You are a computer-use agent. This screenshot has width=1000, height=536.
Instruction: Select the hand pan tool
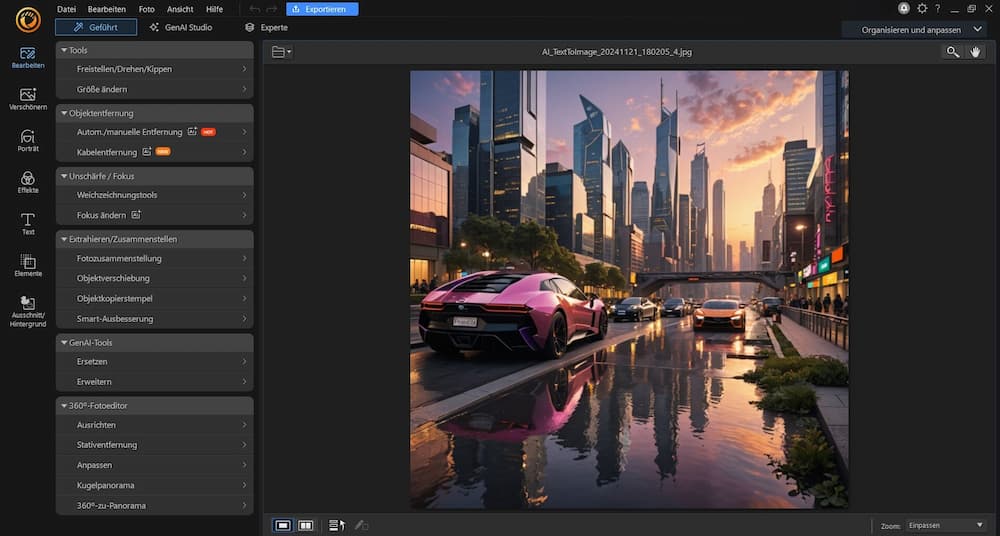click(974, 52)
